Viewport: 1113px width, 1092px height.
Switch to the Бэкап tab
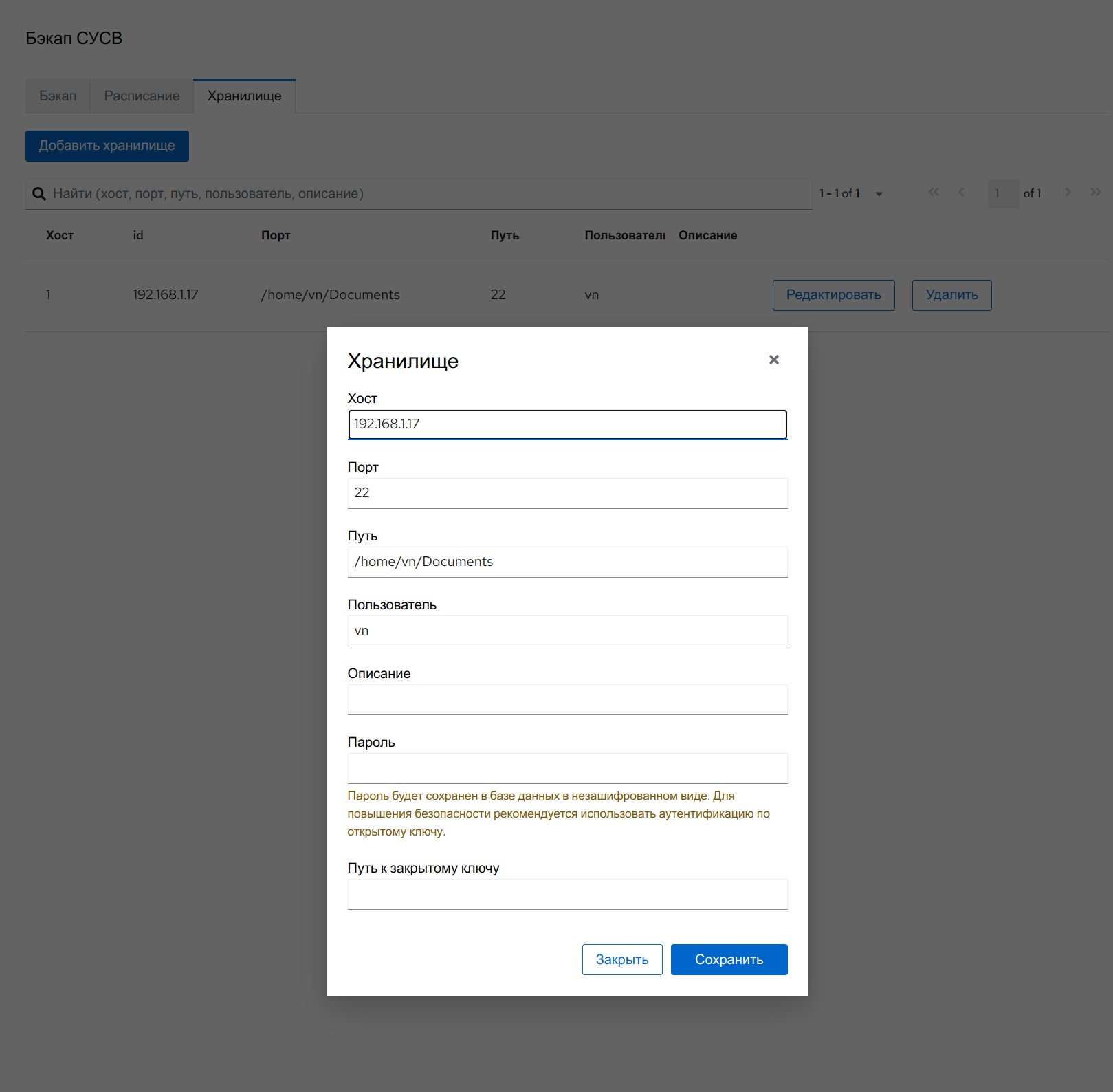pos(58,96)
